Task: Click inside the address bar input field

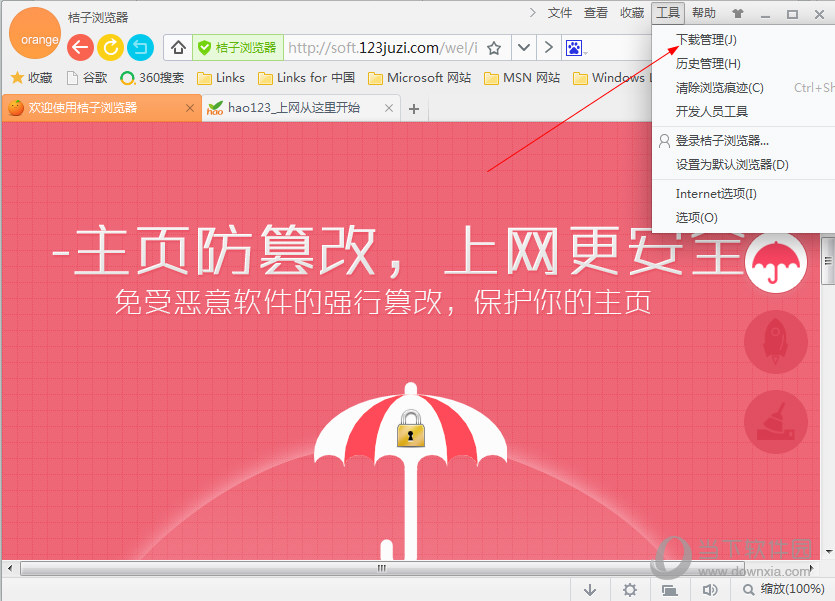Action: [x=390, y=47]
